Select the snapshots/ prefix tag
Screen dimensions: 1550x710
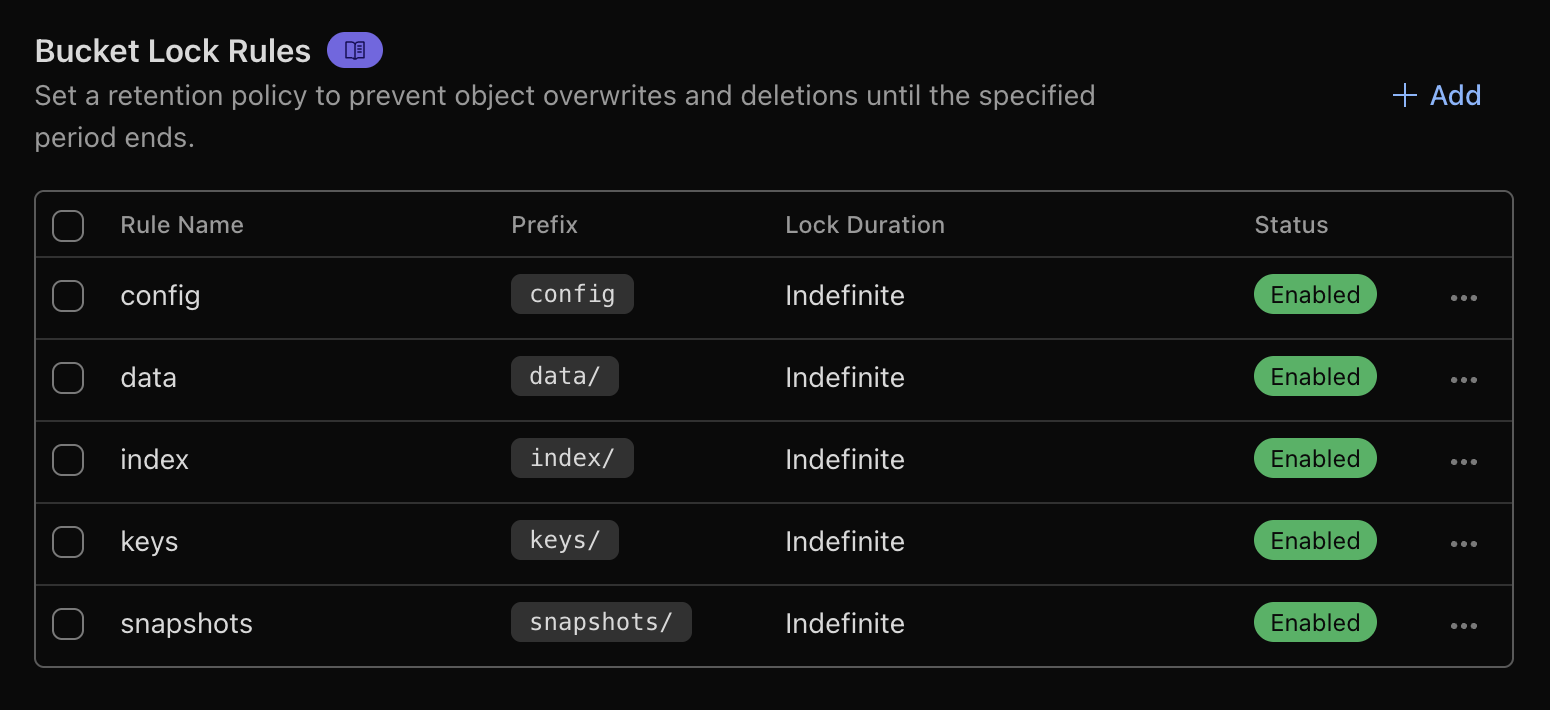point(601,621)
